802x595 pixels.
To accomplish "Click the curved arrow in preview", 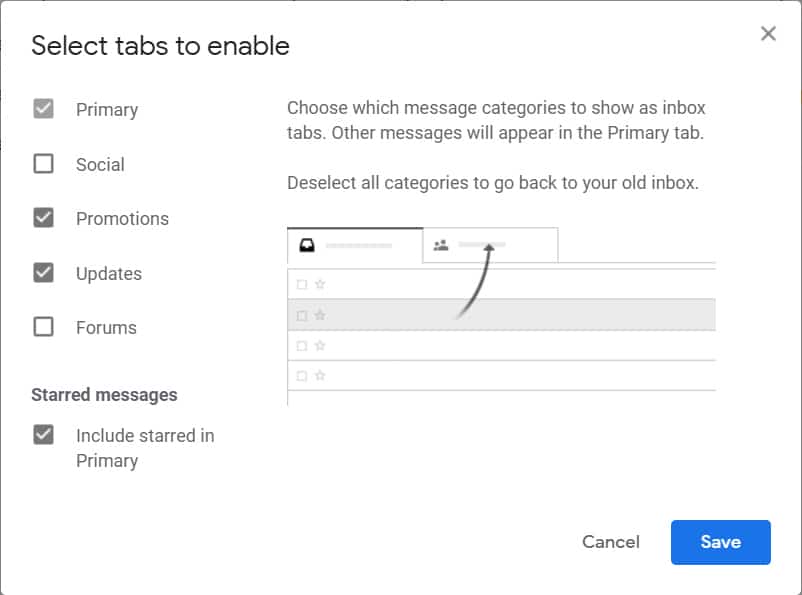I will click(x=475, y=281).
